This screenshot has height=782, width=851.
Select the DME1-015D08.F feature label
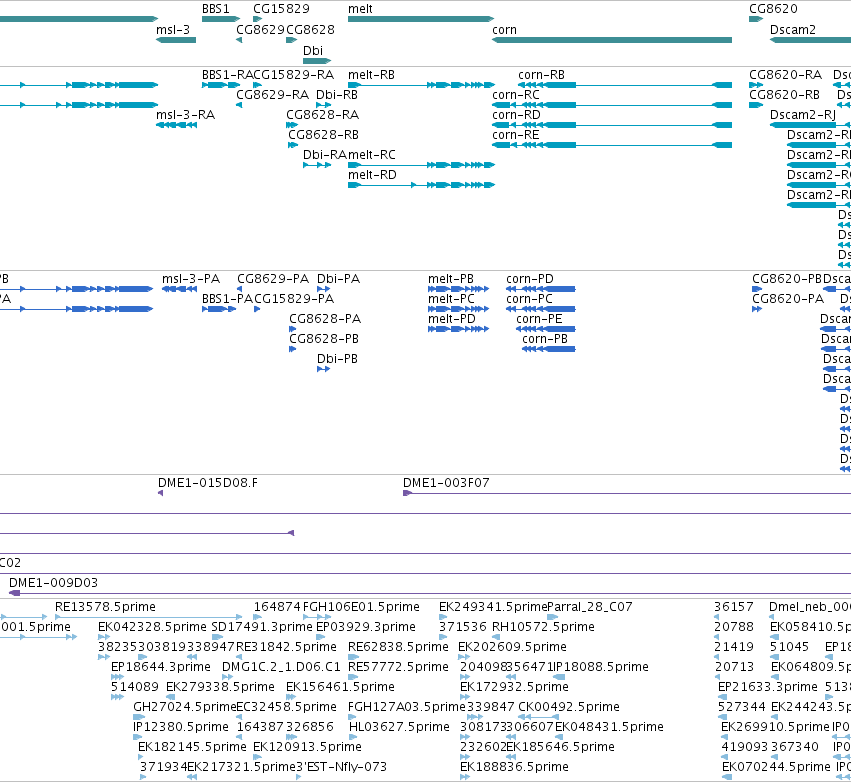tap(208, 483)
